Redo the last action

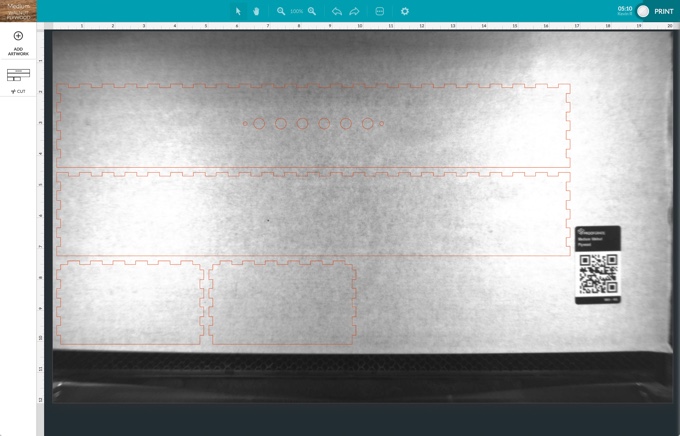(354, 11)
